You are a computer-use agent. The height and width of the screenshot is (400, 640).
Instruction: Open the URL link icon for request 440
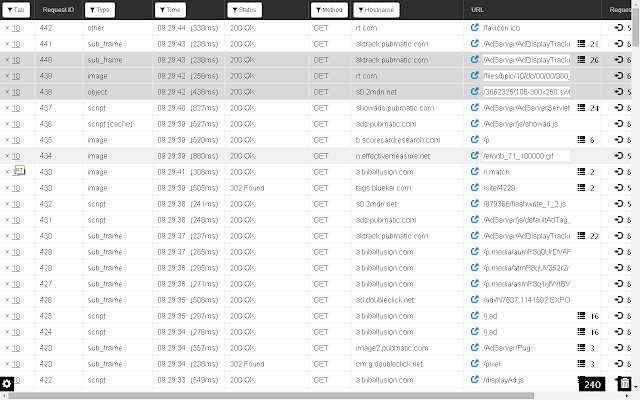[474, 59]
